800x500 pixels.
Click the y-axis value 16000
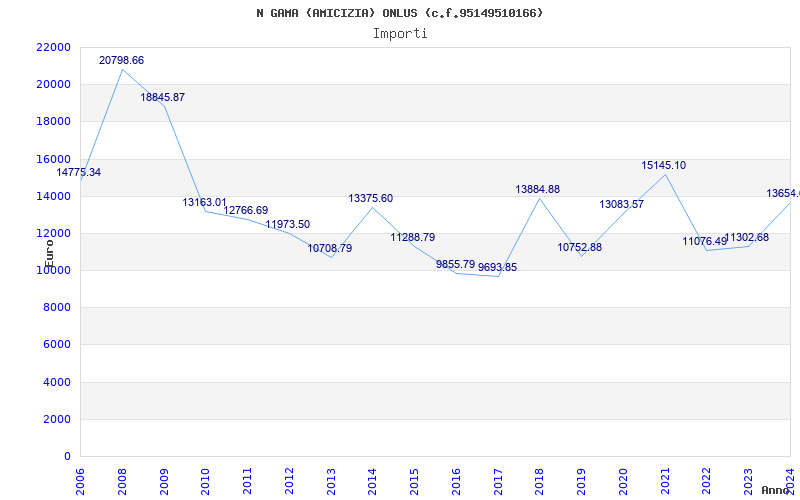(x=53, y=159)
